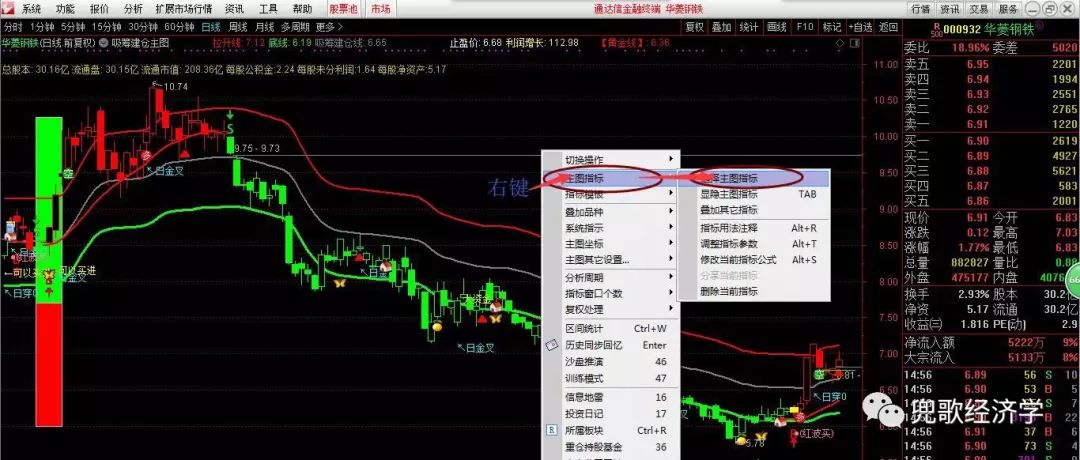Select 沙盘推演 in context menu
This screenshot has height=460, width=1080.
[x=611, y=362]
